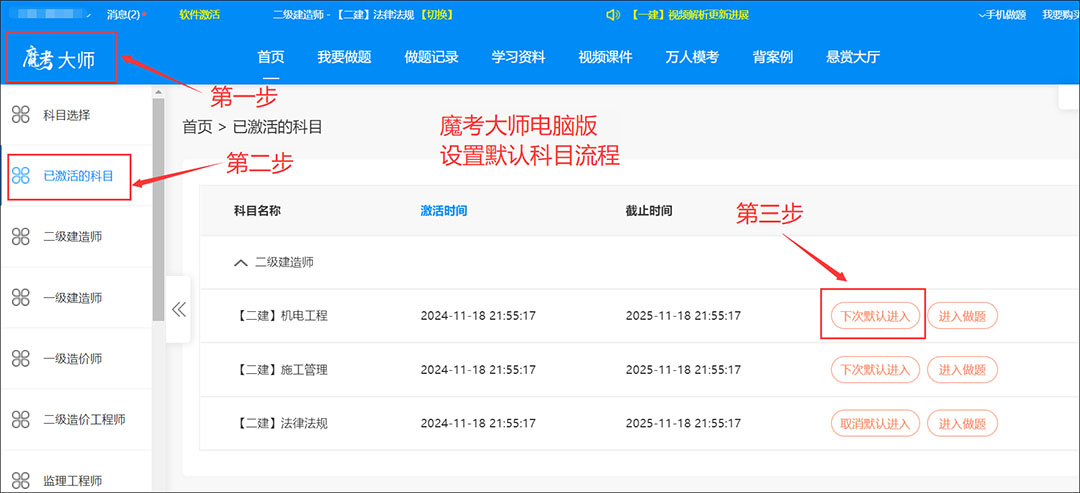Screen dimensions: 1080x493
Task: Click the 截止时间 column header
Action: [649, 211]
